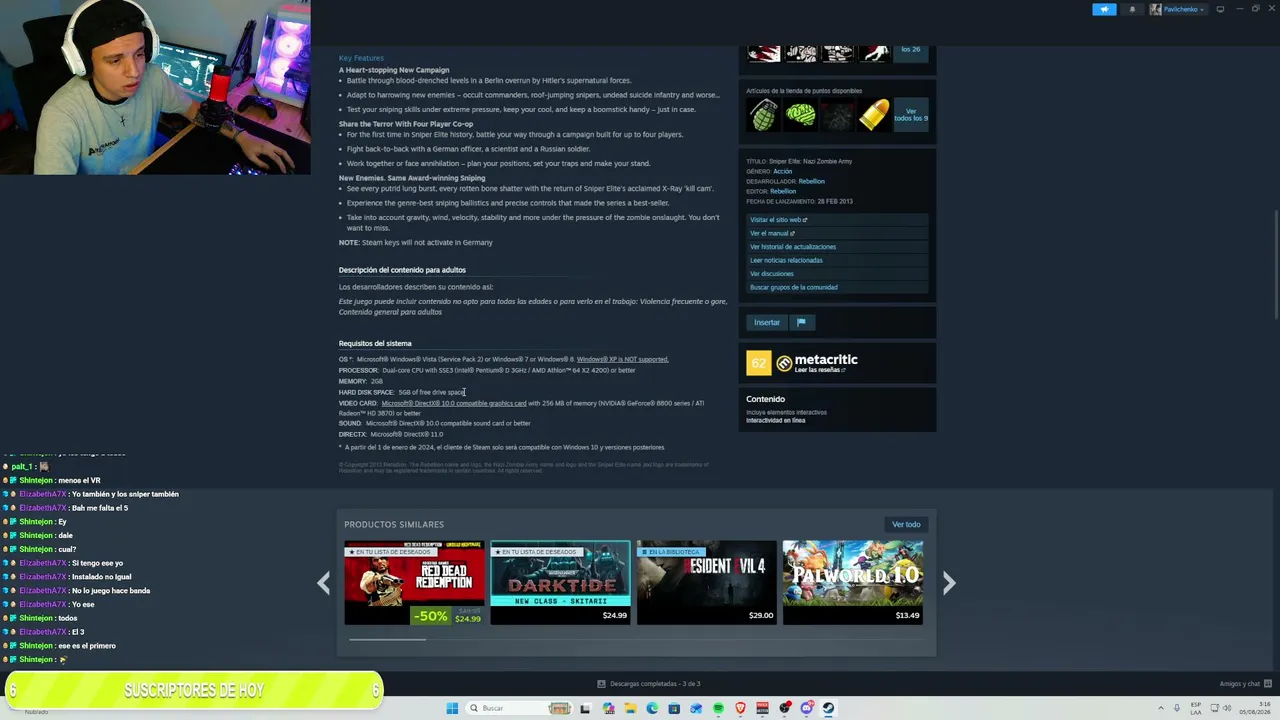The width and height of the screenshot is (1280, 720).
Task: Open the Red Dead Redemption game card
Action: [x=414, y=583]
